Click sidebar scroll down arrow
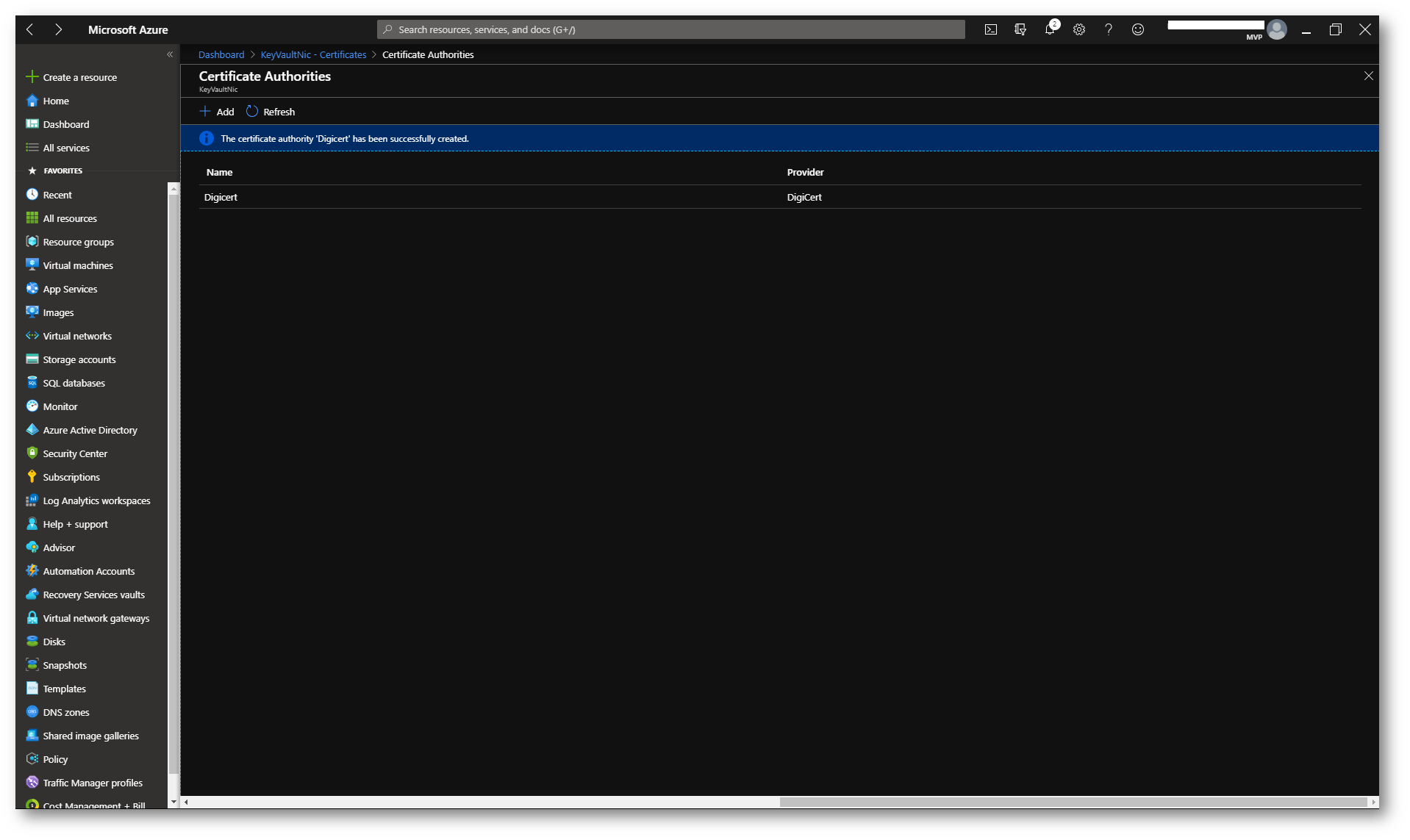The height and width of the screenshot is (840, 1410). 173,802
